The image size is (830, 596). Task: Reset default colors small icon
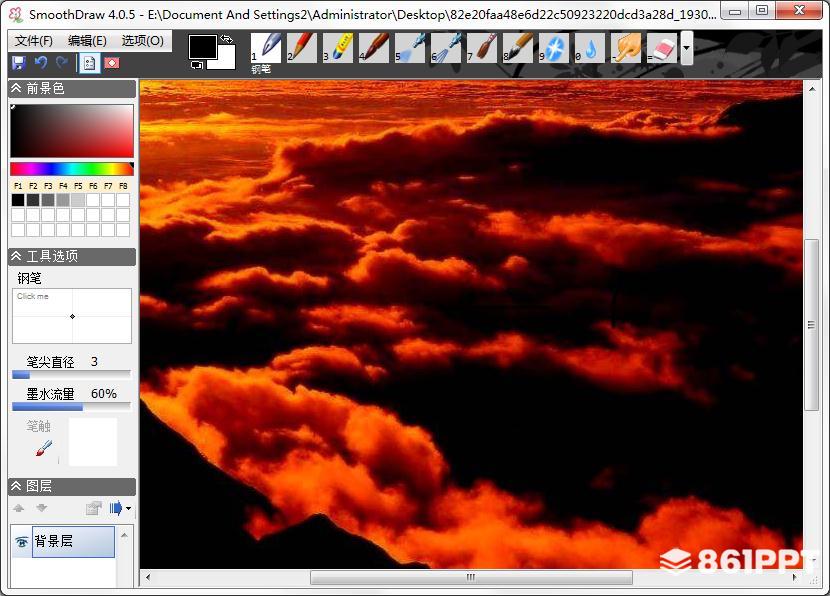(x=196, y=65)
